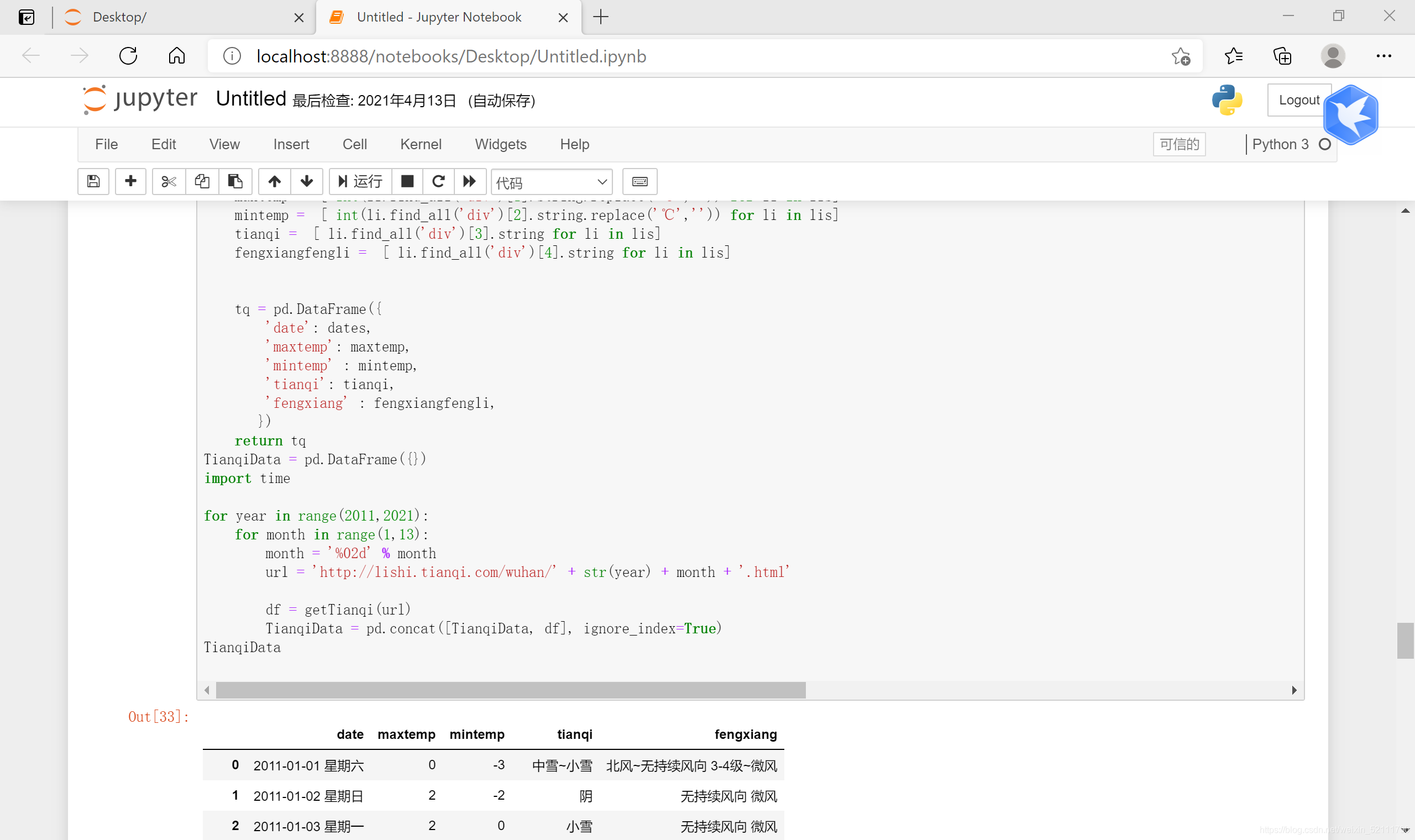
Task: Click the 运行 run button
Action: (360, 182)
